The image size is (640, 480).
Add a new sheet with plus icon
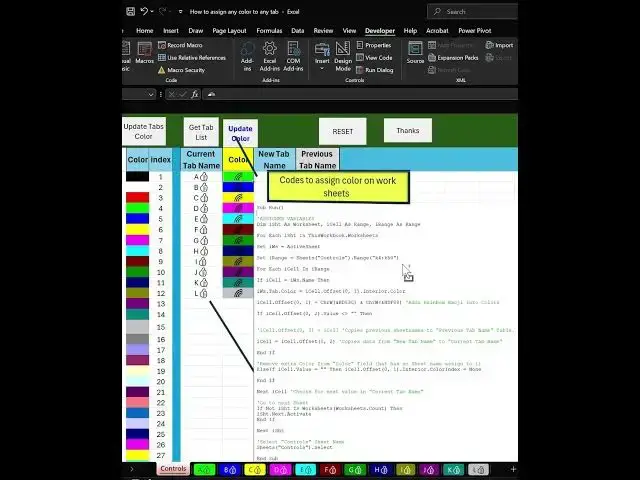513,469
